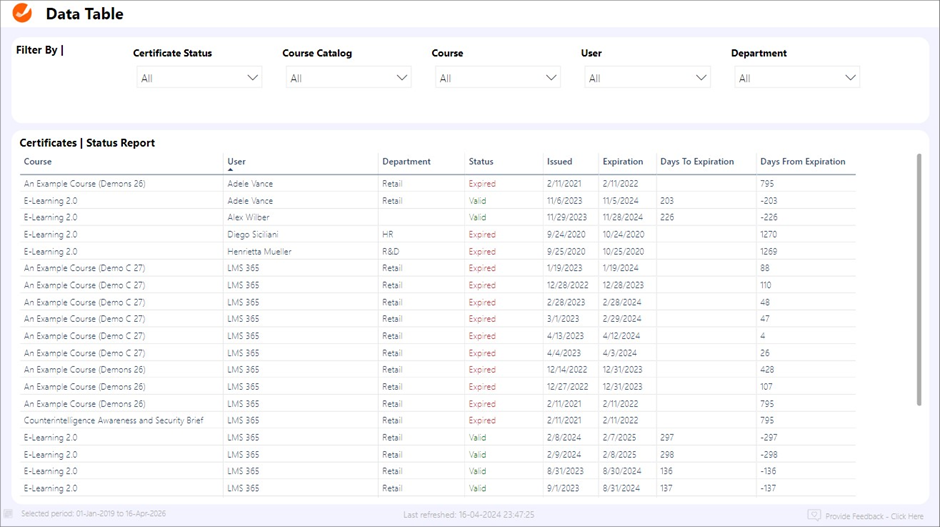Click the Counterintelligence Awareness and Security Brief course
Viewport: 940px width, 527px height.
coord(113,420)
